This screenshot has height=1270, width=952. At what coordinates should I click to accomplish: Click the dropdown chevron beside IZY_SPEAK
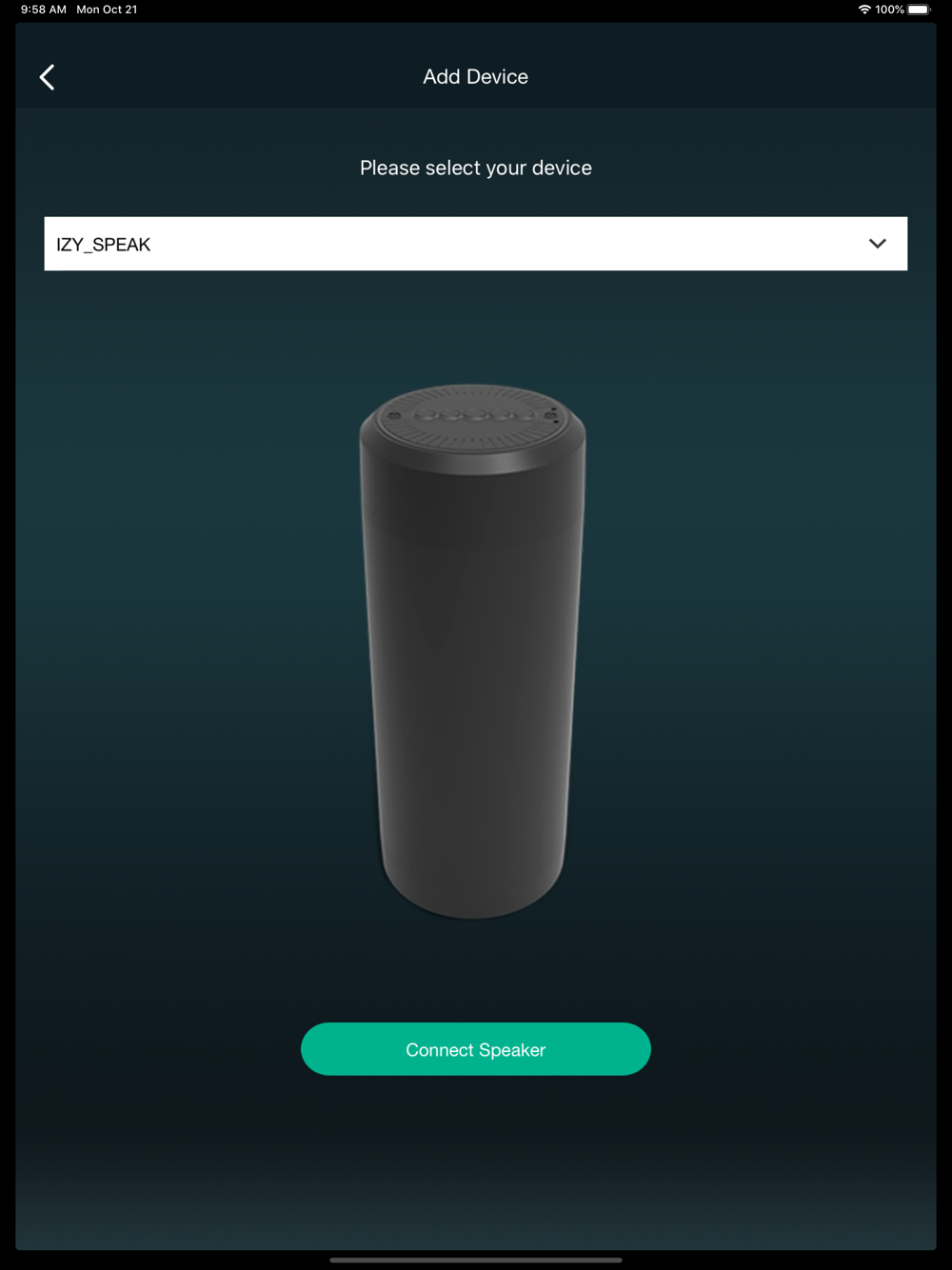coord(877,244)
